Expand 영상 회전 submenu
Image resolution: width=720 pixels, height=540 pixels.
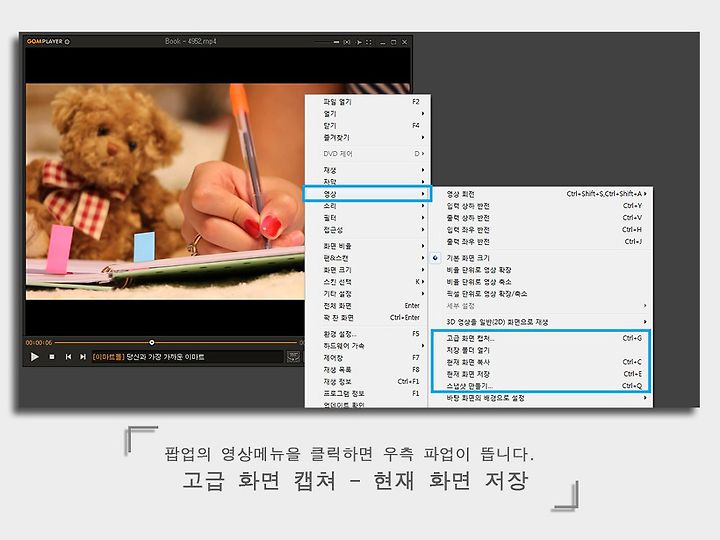pyautogui.click(x=540, y=194)
